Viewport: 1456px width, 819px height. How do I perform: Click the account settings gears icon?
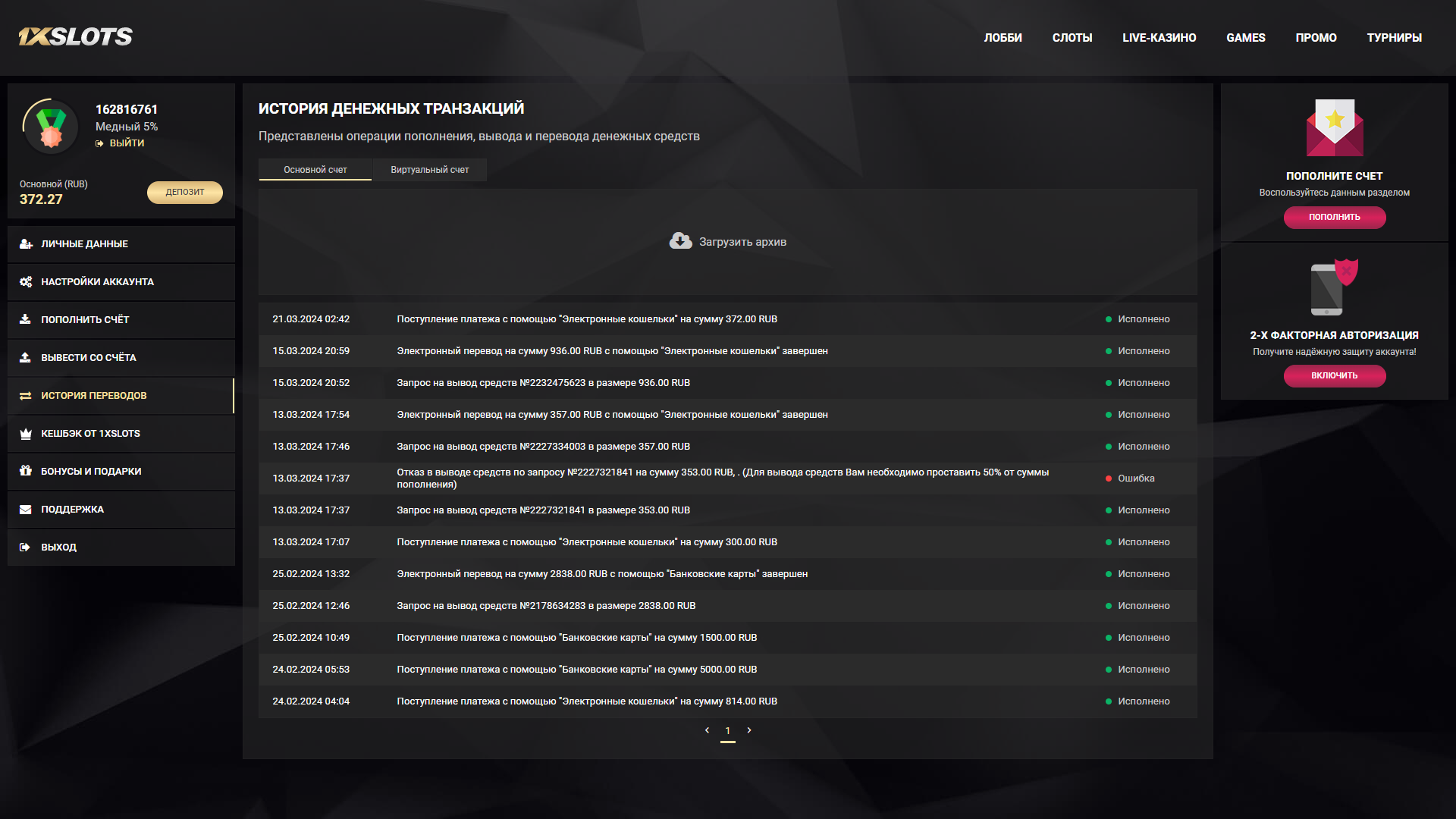click(x=26, y=282)
